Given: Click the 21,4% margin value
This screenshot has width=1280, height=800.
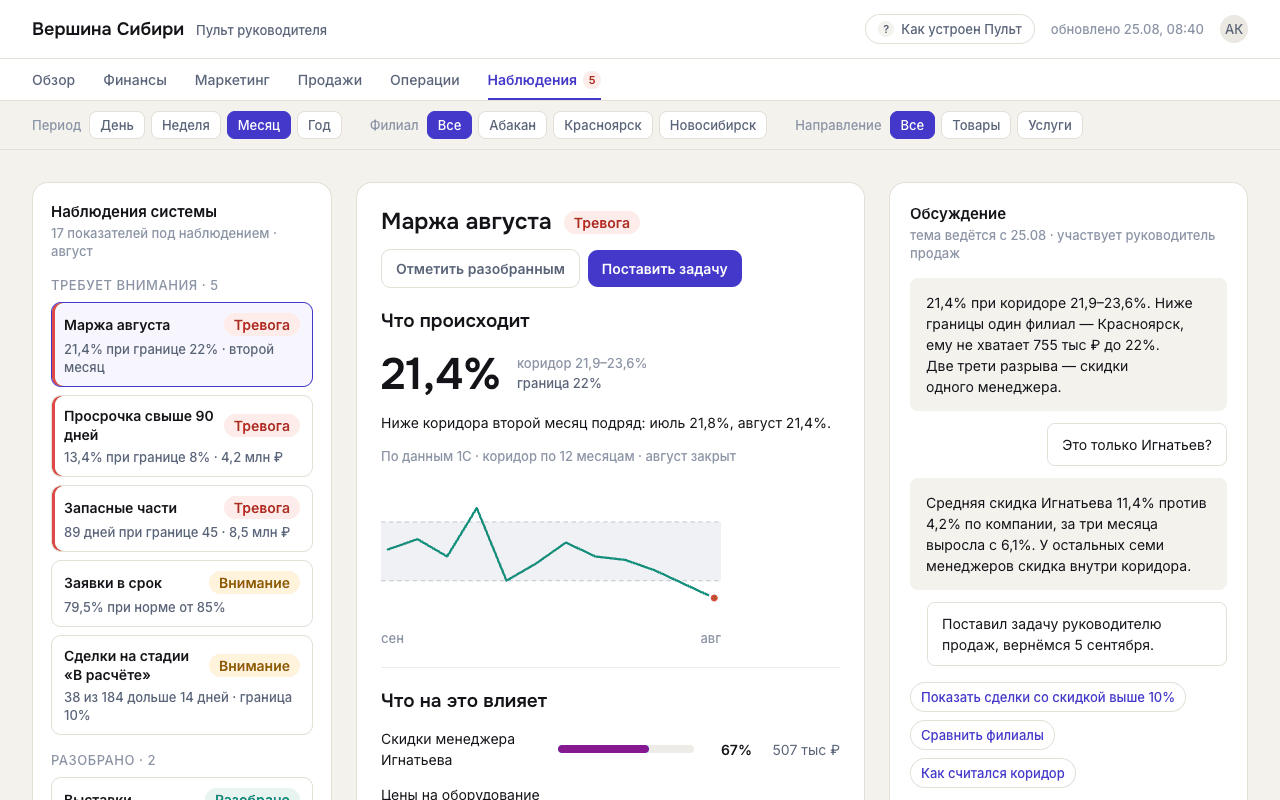Looking at the screenshot, I should point(440,373).
